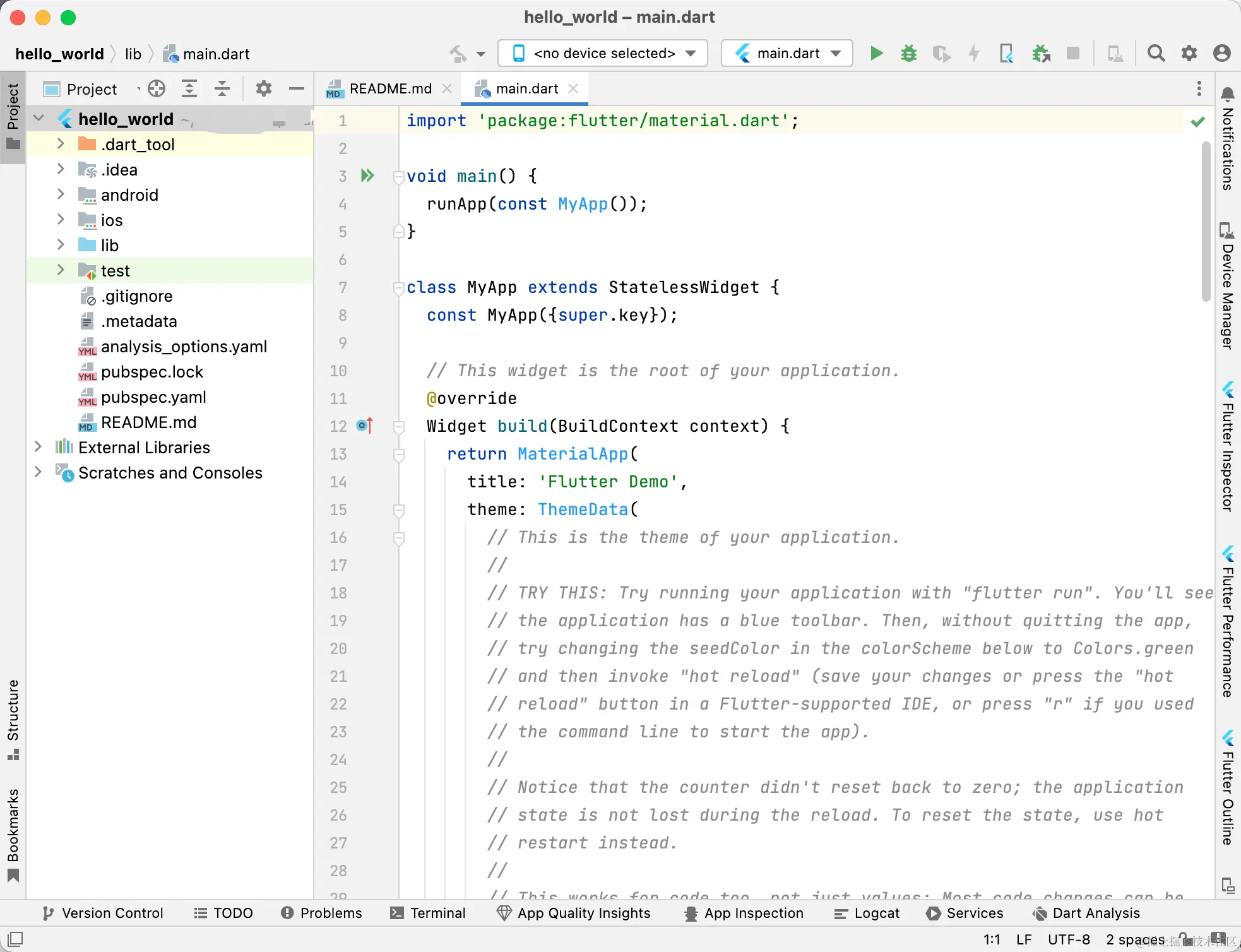Viewport: 1241px width, 952px height.
Task: Toggle the Structure tool window
Action: click(x=13, y=720)
